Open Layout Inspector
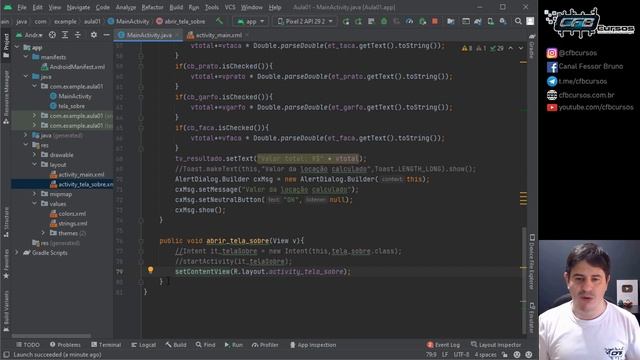The image size is (640, 360). tap(496, 345)
